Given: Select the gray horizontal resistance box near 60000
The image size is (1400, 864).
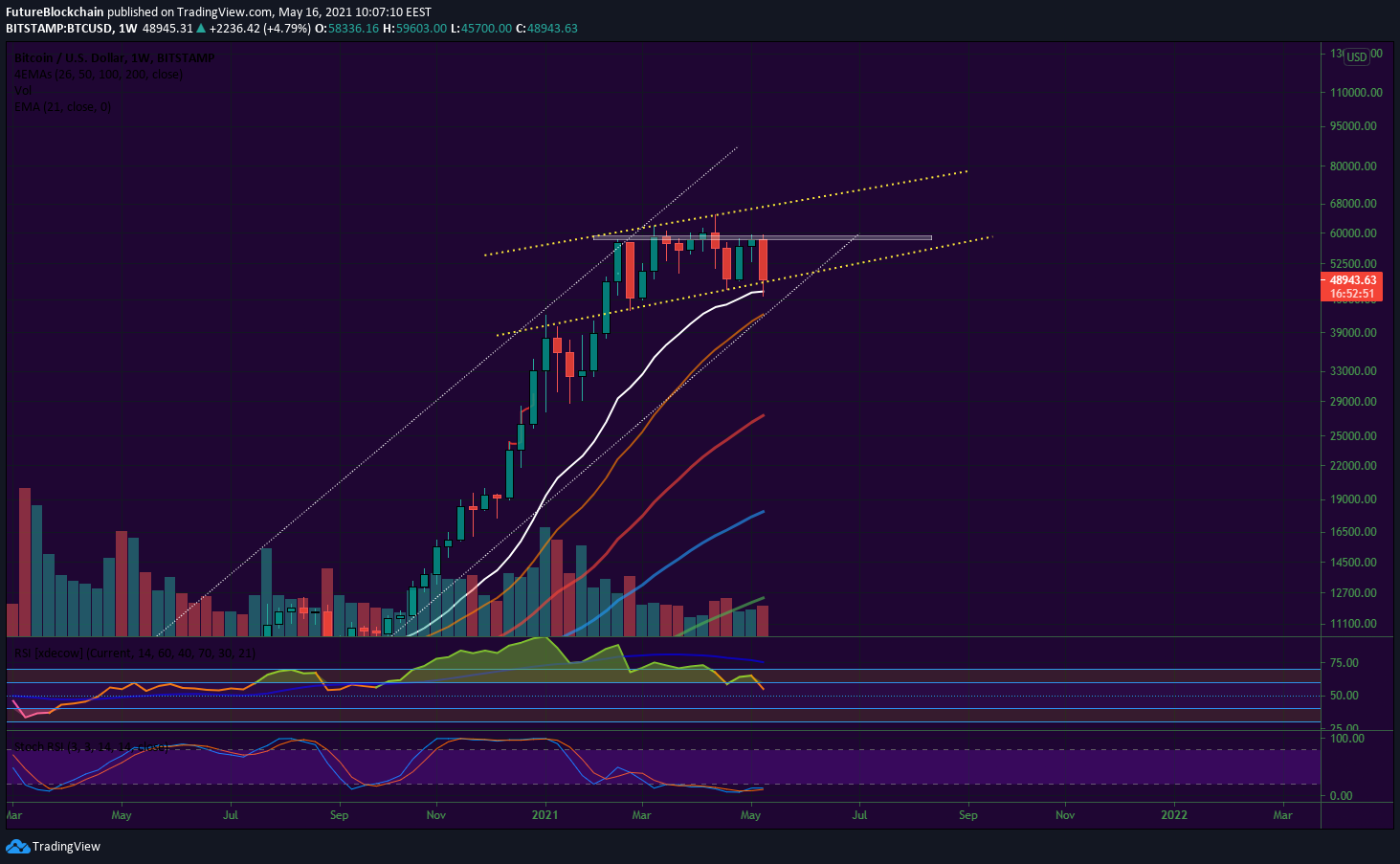Looking at the screenshot, I should point(763,237).
